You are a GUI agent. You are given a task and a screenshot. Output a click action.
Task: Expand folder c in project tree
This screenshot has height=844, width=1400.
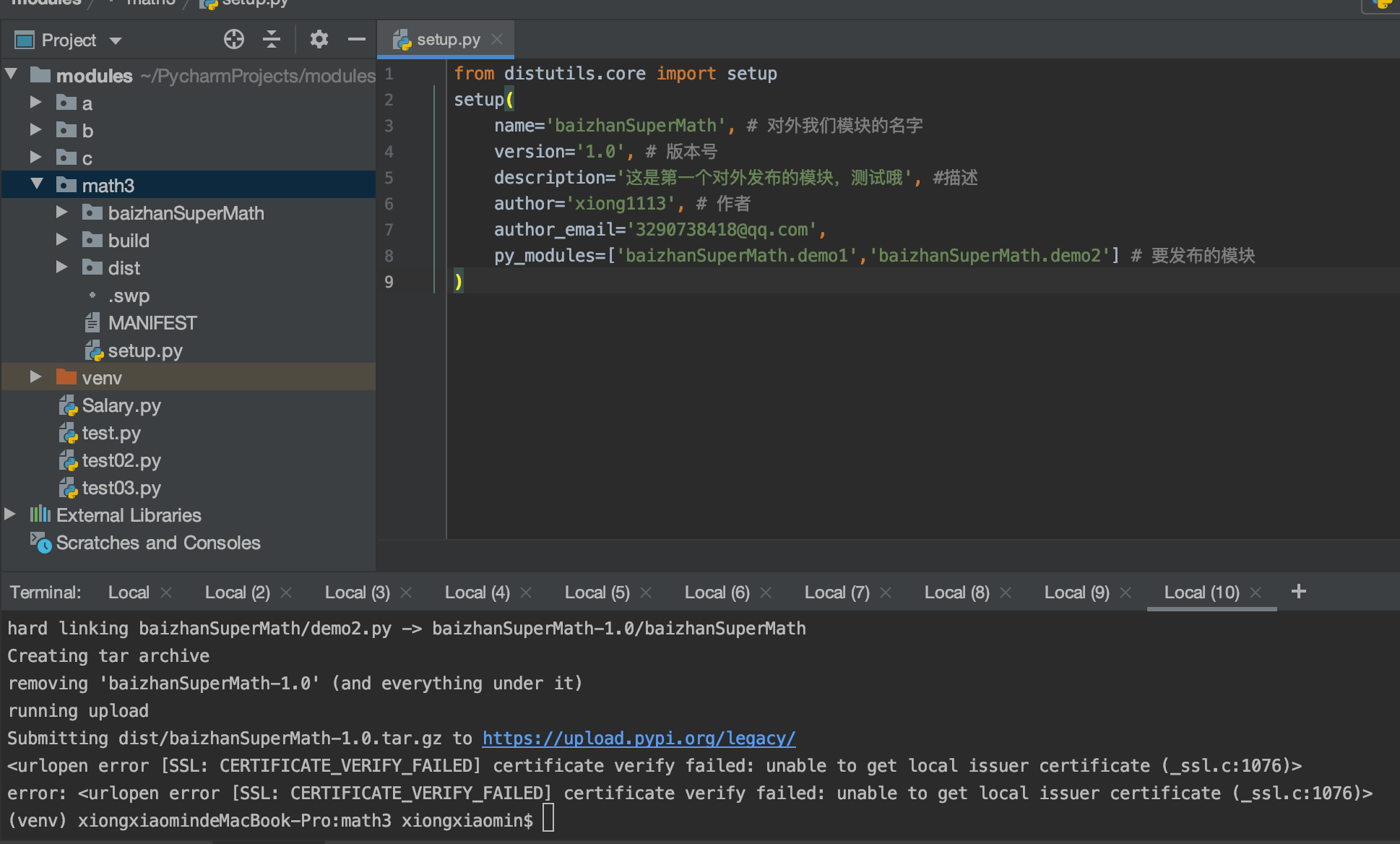35,158
